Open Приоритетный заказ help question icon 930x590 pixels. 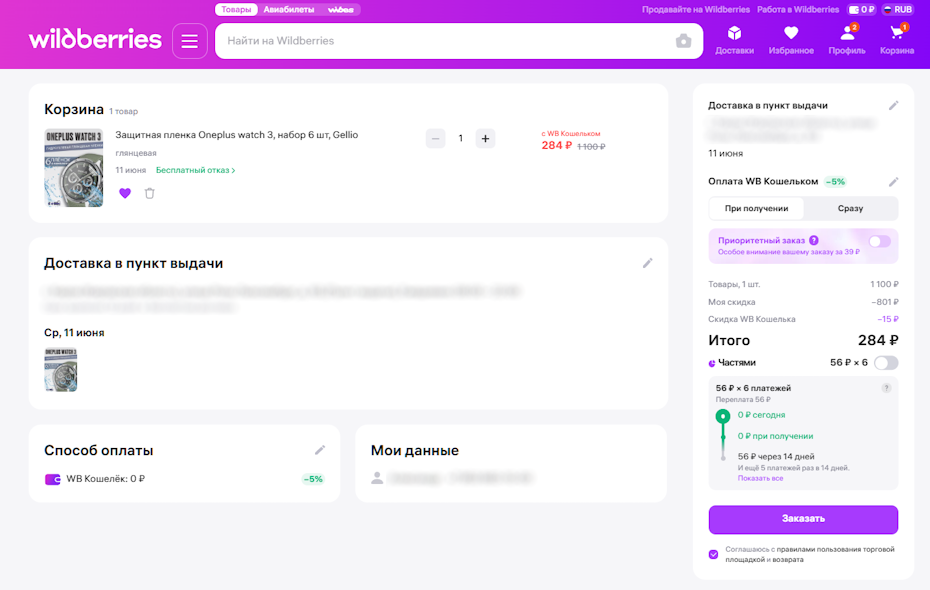click(814, 240)
